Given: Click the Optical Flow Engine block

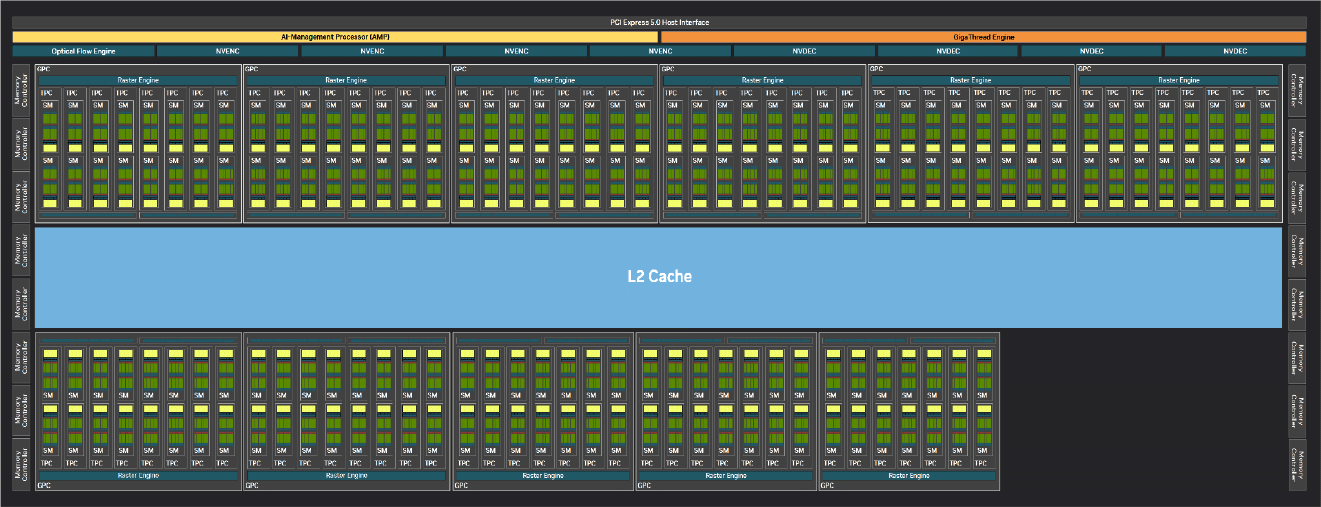Looking at the screenshot, I should 83,50.
